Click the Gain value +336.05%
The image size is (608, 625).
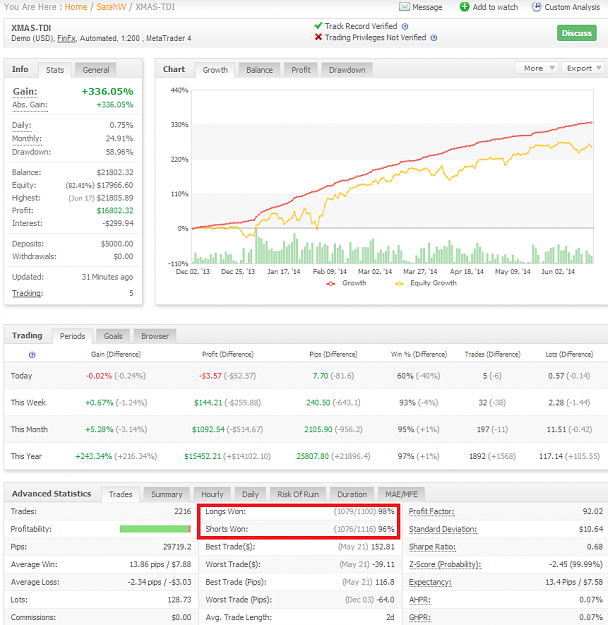107,92
